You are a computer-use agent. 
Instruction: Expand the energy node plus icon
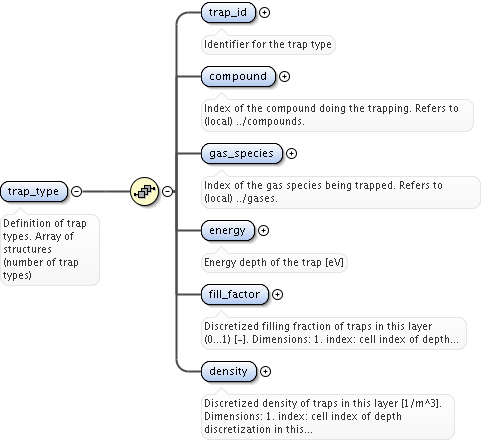coord(263,231)
